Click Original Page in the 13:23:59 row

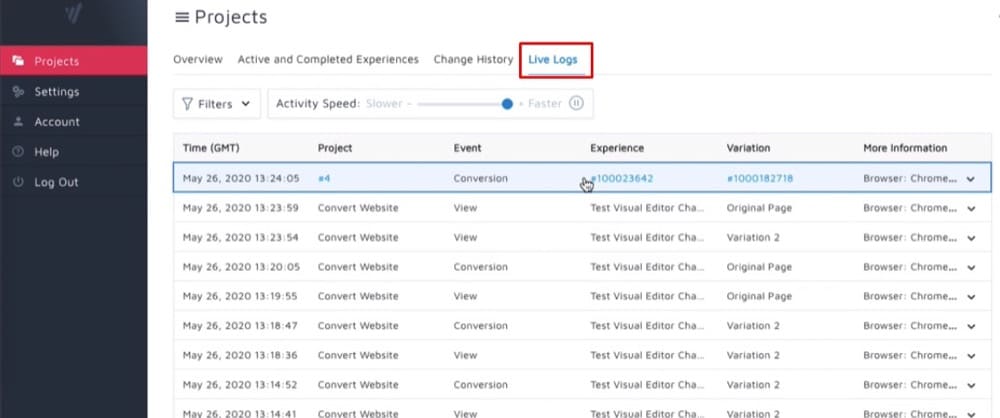coord(759,207)
